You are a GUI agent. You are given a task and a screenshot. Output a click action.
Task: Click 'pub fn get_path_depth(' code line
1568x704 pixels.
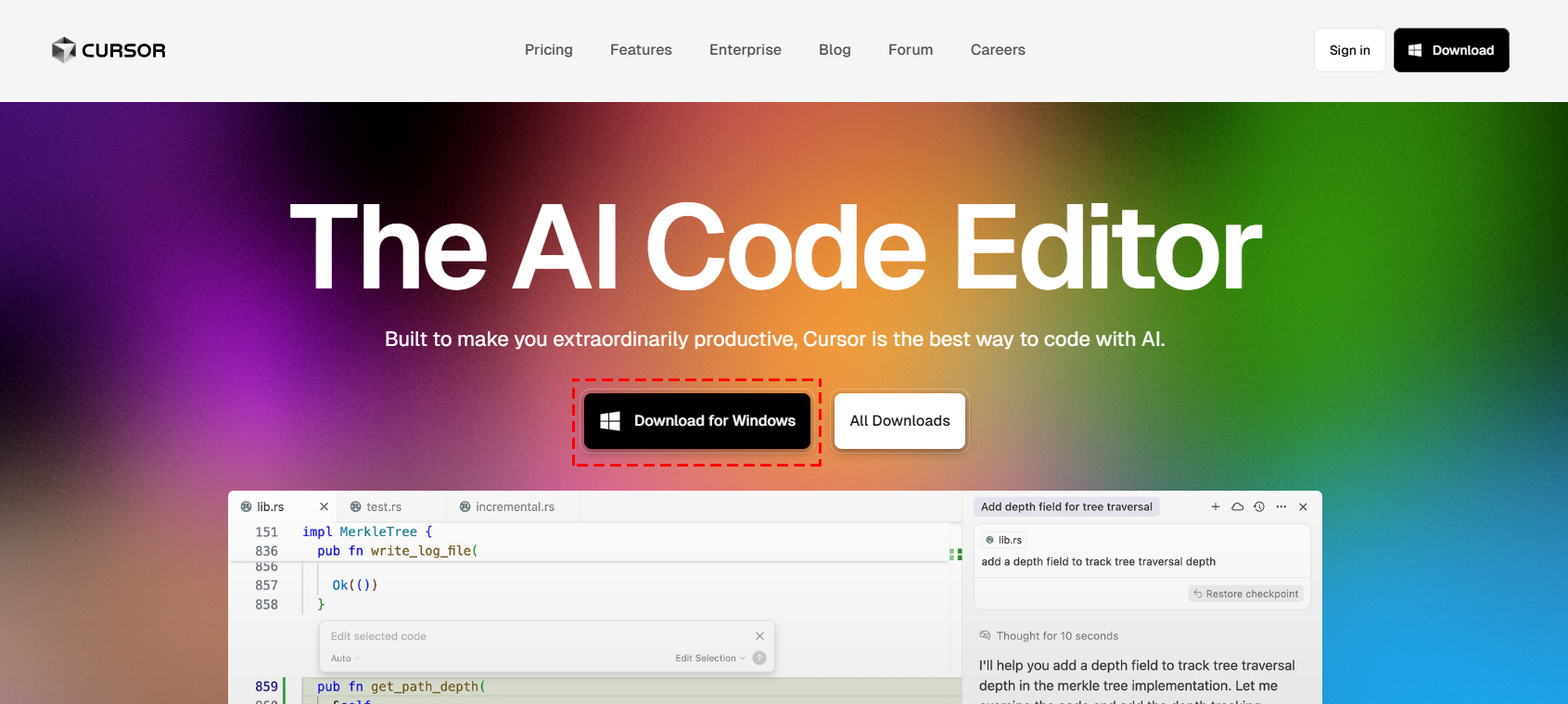point(402,686)
